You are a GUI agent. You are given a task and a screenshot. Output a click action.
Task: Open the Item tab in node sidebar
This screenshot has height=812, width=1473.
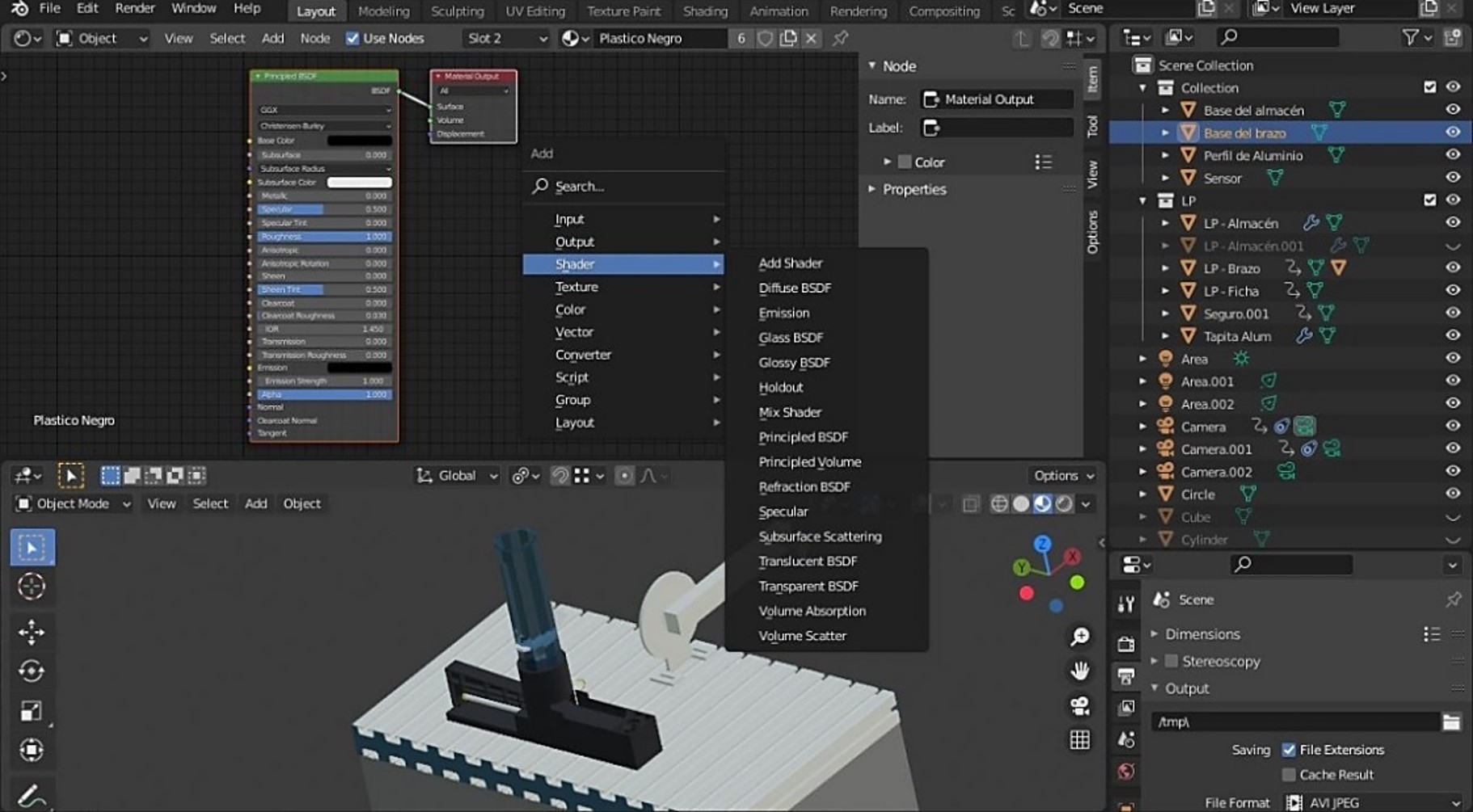tap(1092, 78)
